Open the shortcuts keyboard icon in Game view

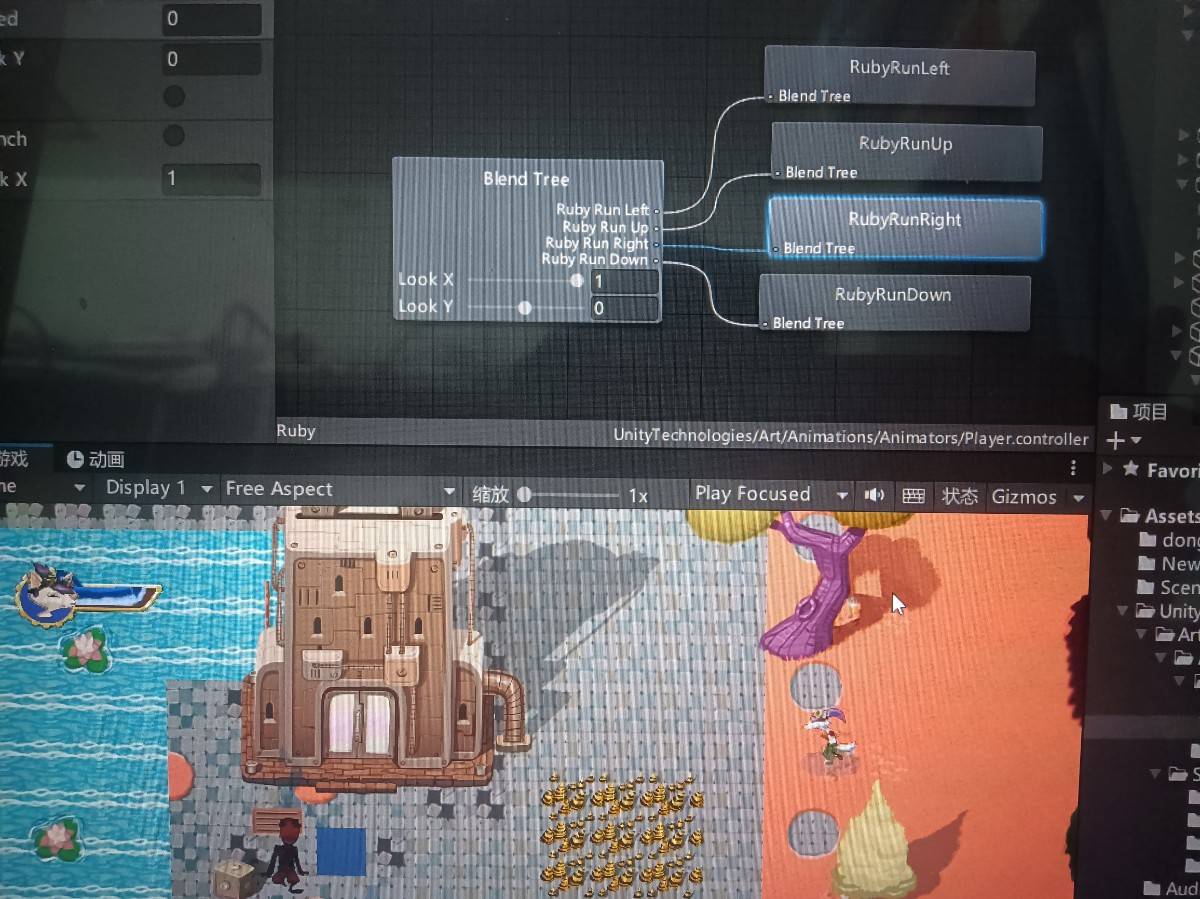(913, 496)
